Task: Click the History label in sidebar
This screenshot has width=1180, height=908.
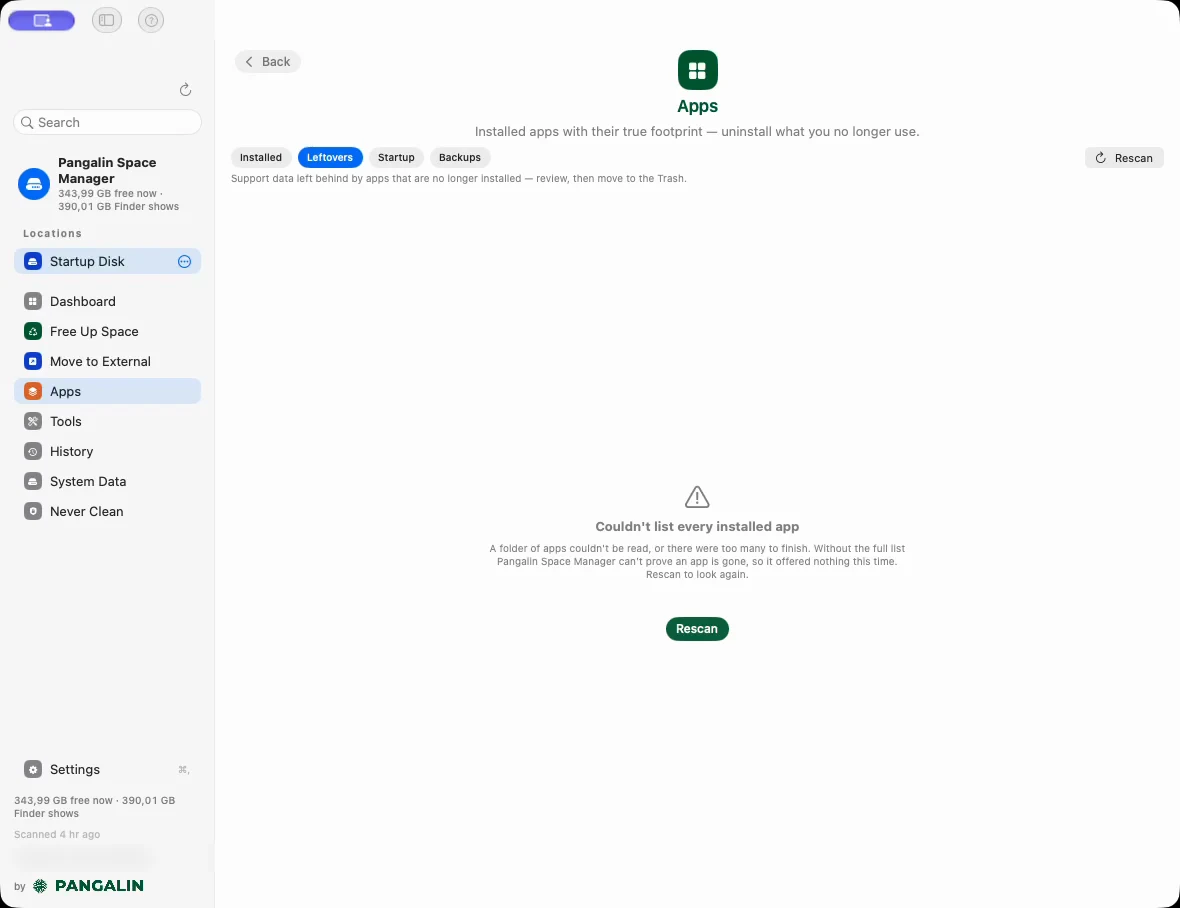Action: [71, 451]
